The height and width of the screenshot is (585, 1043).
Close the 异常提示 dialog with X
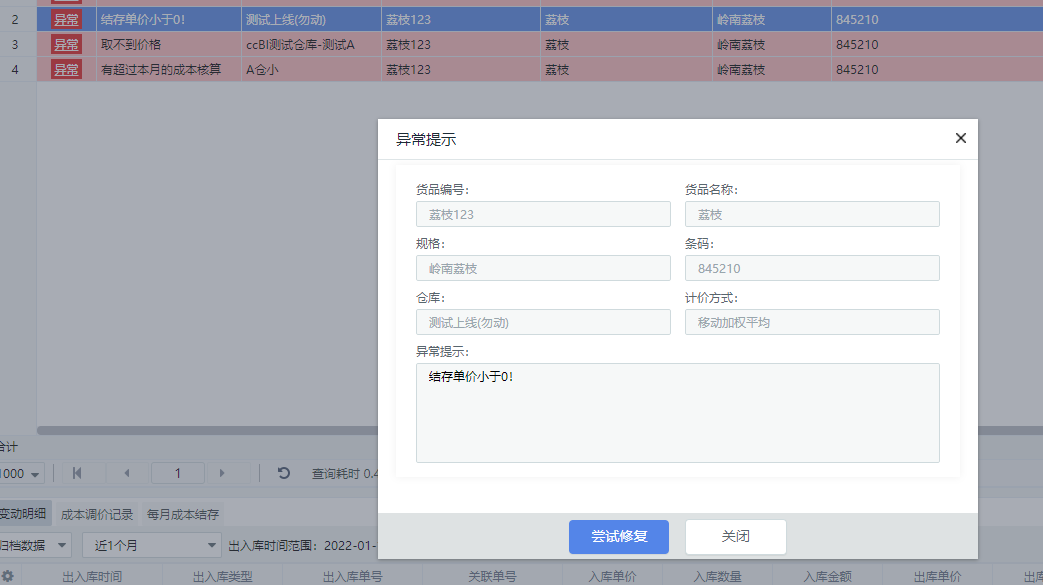point(961,138)
